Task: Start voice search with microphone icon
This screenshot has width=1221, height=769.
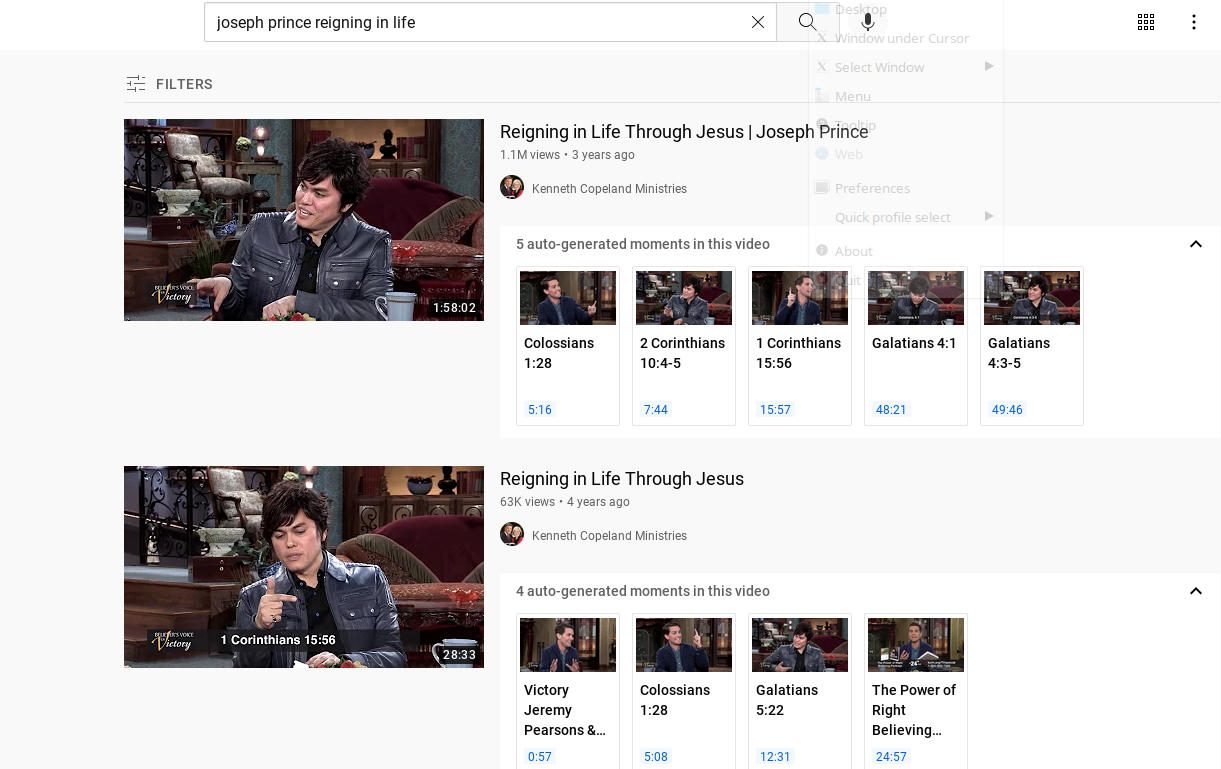Action: [x=868, y=22]
